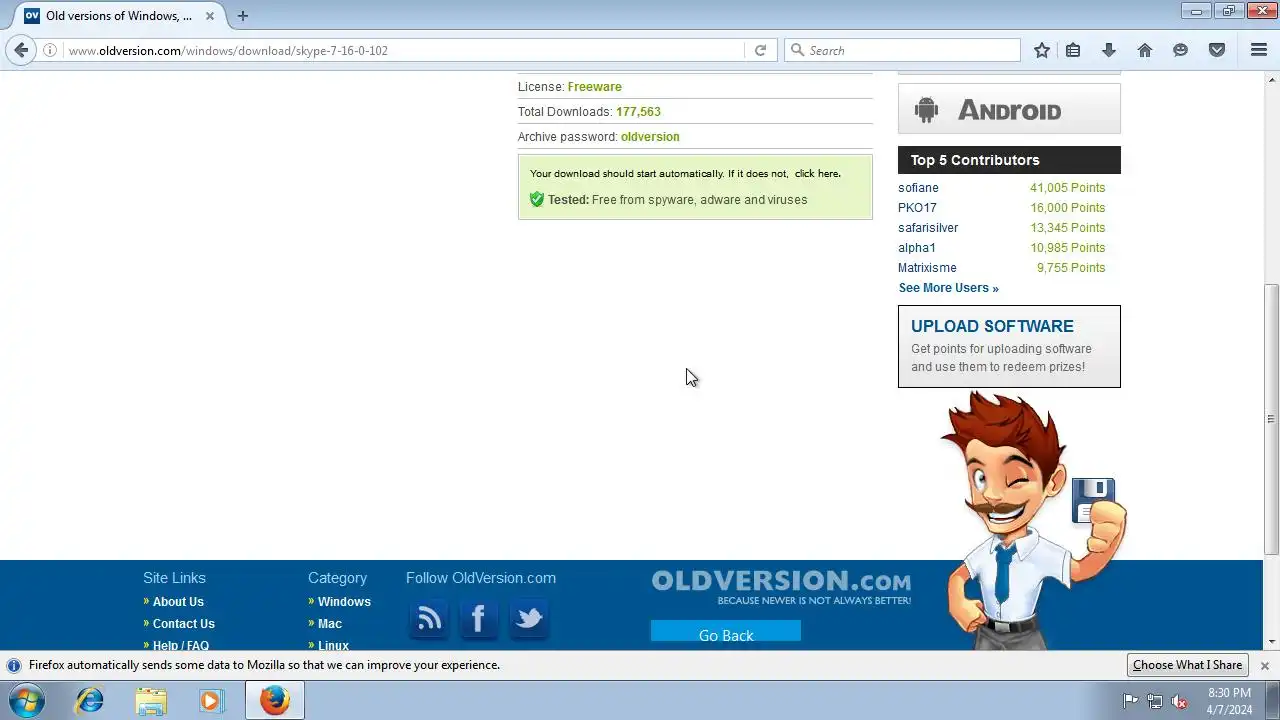This screenshot has height=720, width=1280.
Task: Open the Action Center flag tray icon
Action: [1130, 701]
